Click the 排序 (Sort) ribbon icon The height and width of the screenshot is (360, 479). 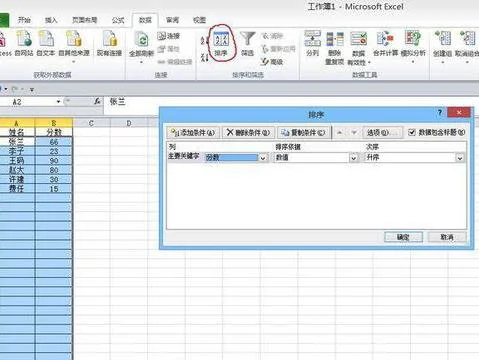point(221,44)
